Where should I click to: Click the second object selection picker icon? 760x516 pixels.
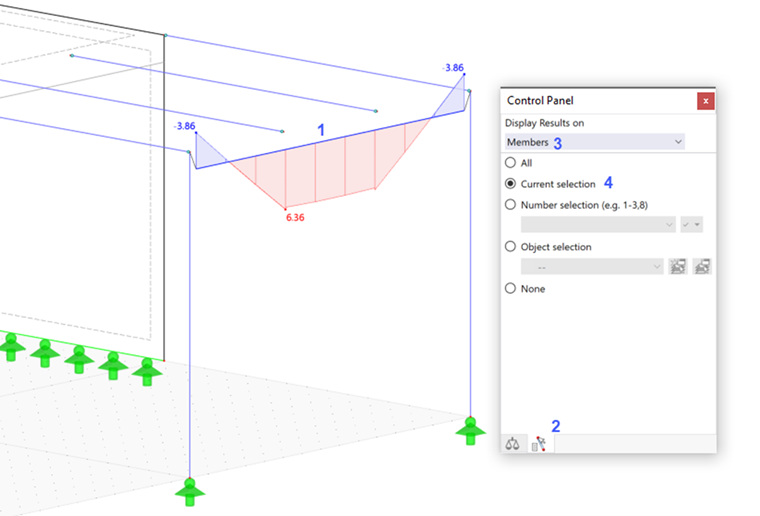(702, 266)
